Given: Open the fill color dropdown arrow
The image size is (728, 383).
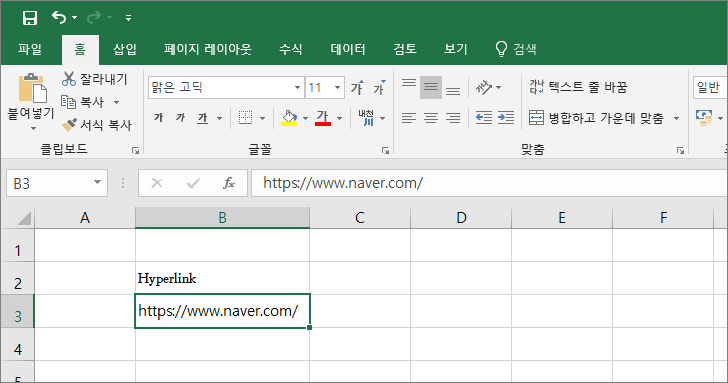Looking at the screenshot, I should [306, 118].
